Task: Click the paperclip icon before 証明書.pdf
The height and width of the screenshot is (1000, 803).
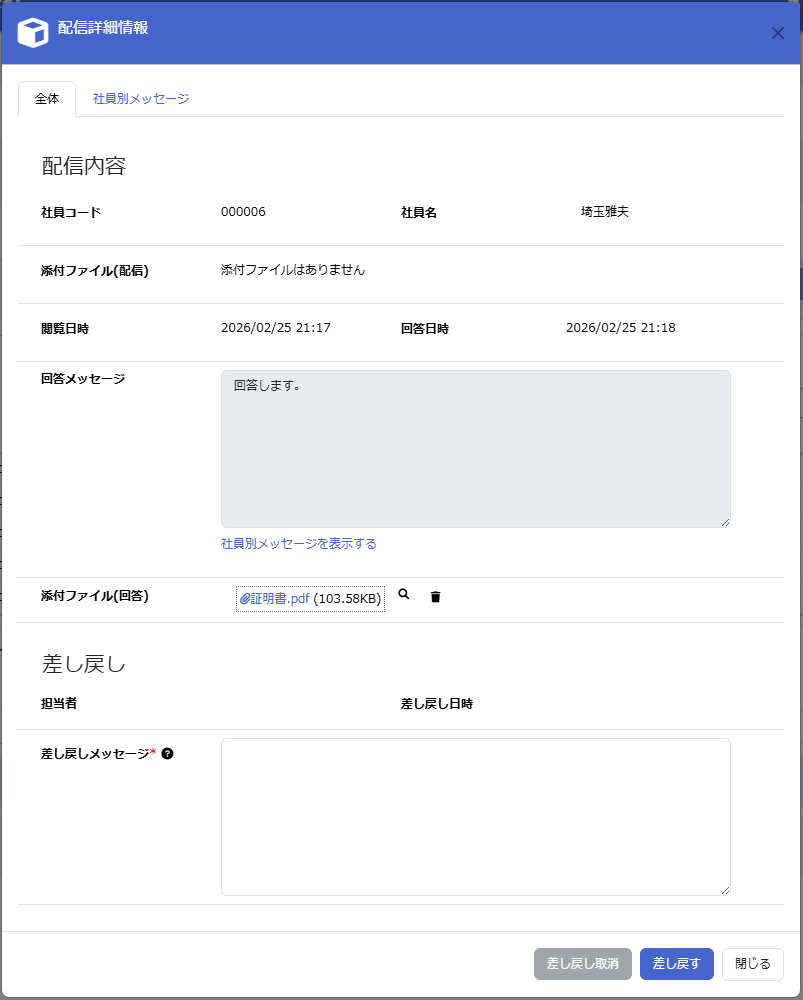Action: pos(244,599)
